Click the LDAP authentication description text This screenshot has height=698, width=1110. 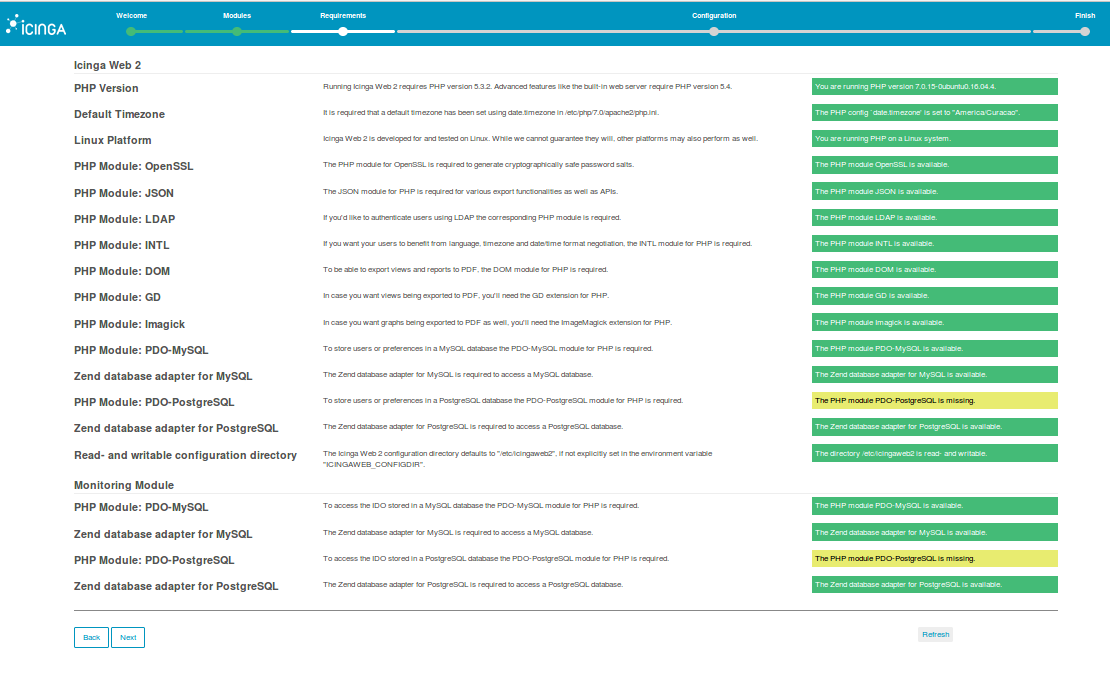pyautogui.click(x=472, y=217)
